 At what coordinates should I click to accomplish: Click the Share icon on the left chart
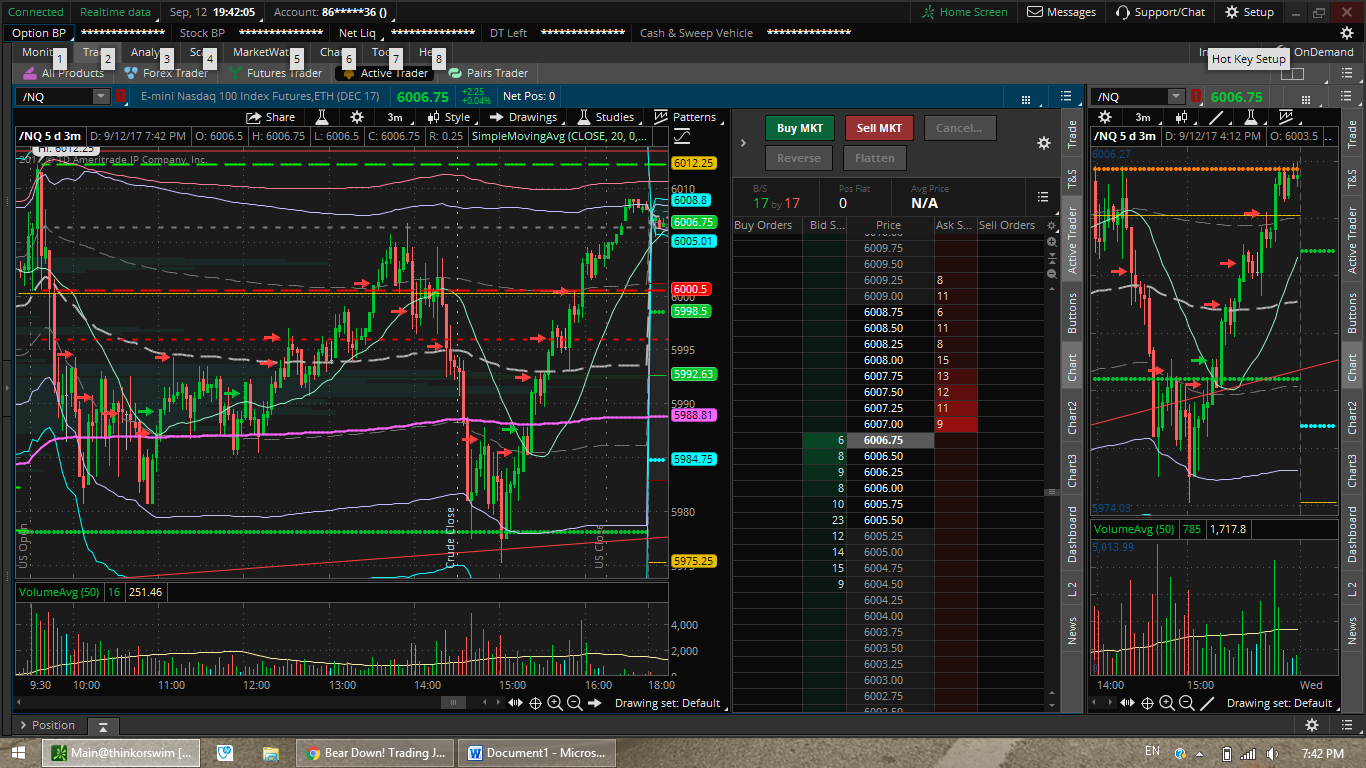pyautogui.click(x=270, y=117)
